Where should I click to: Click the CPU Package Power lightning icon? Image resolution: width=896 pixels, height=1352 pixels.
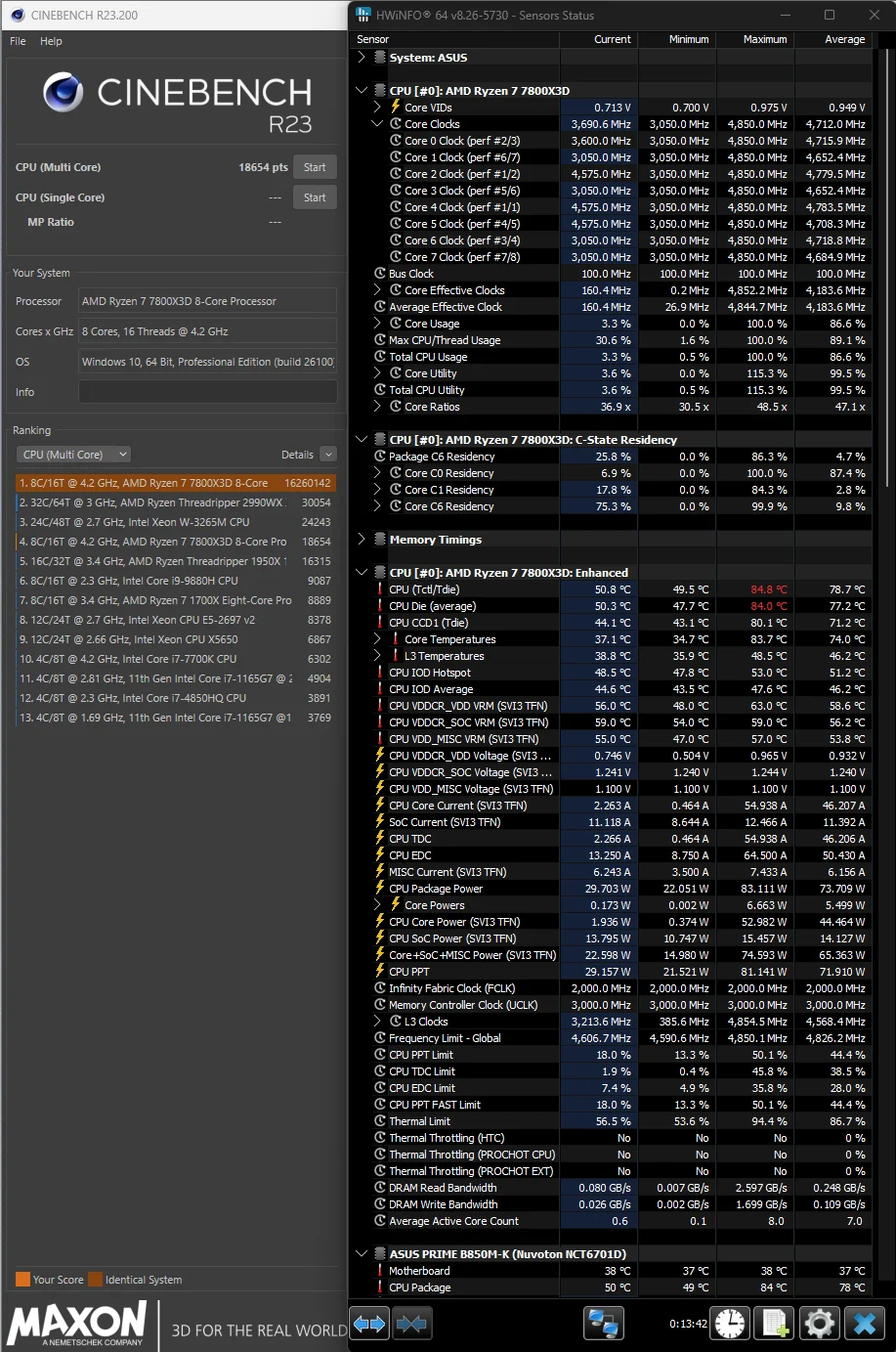click(380, 889)
